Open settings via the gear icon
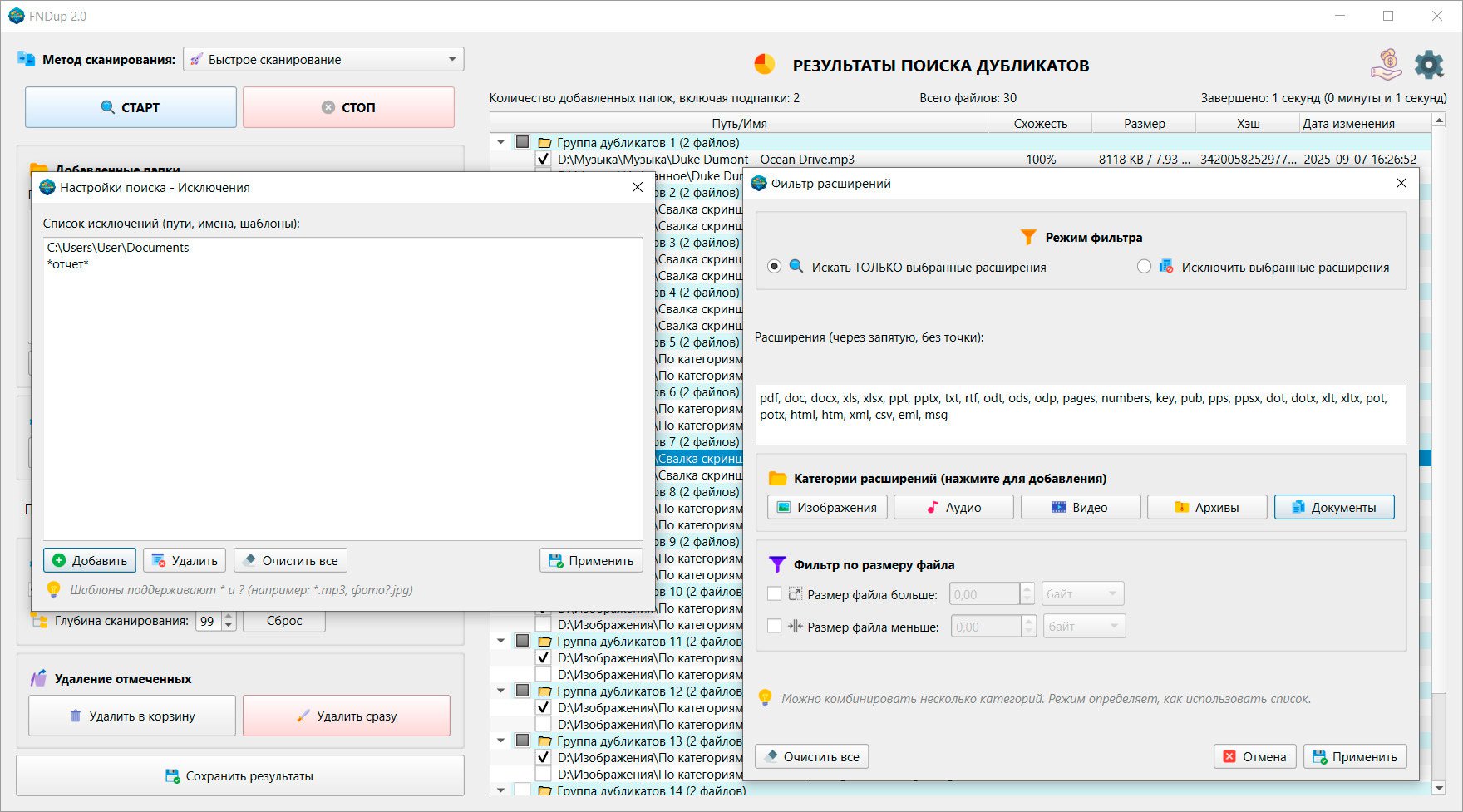 [x=1429, y=65]
